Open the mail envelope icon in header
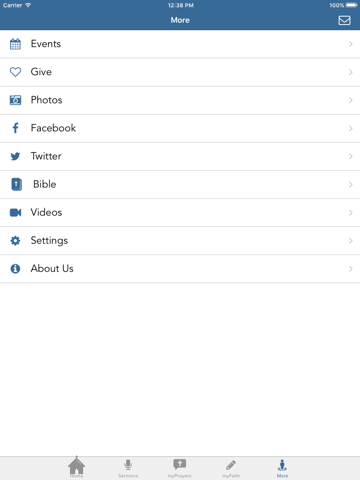360x480 pixels. (x=344, y=20)
